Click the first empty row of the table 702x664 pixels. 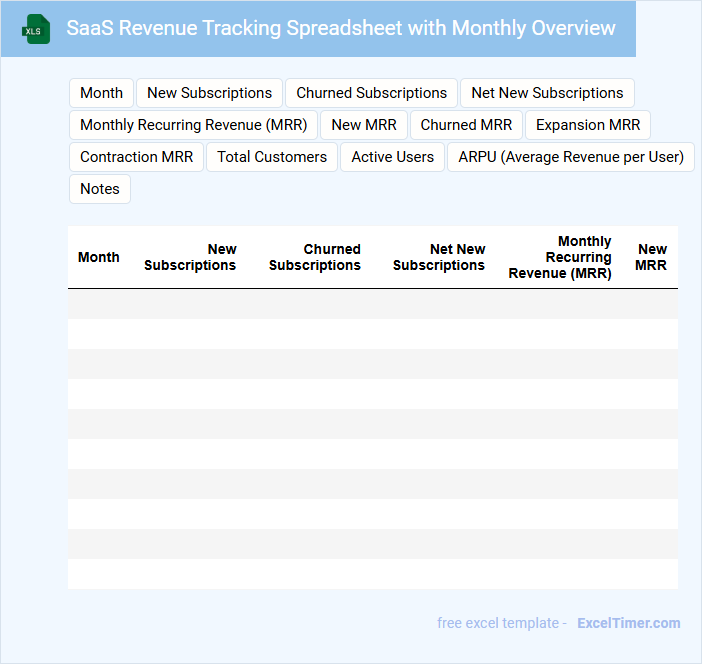click(x=372, y=304)
